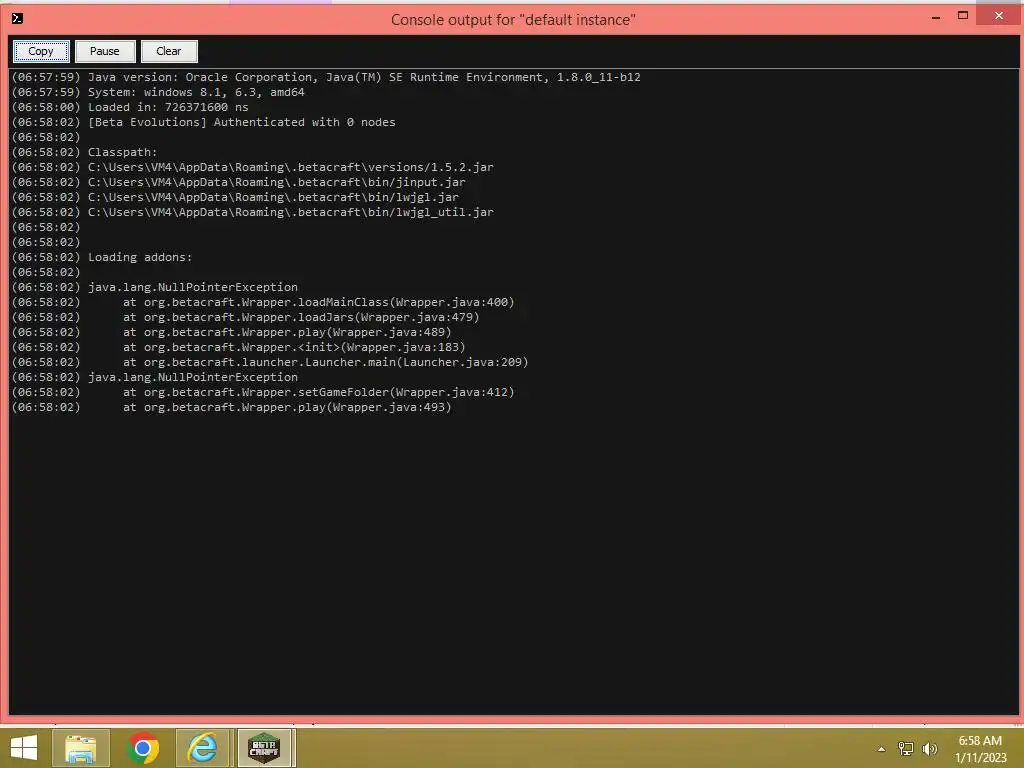This screenshot has height=768, width=1024.
Task: Click the Wrapper.play(Wrapper.java:489) line
Action: click(x=232, y=332)
